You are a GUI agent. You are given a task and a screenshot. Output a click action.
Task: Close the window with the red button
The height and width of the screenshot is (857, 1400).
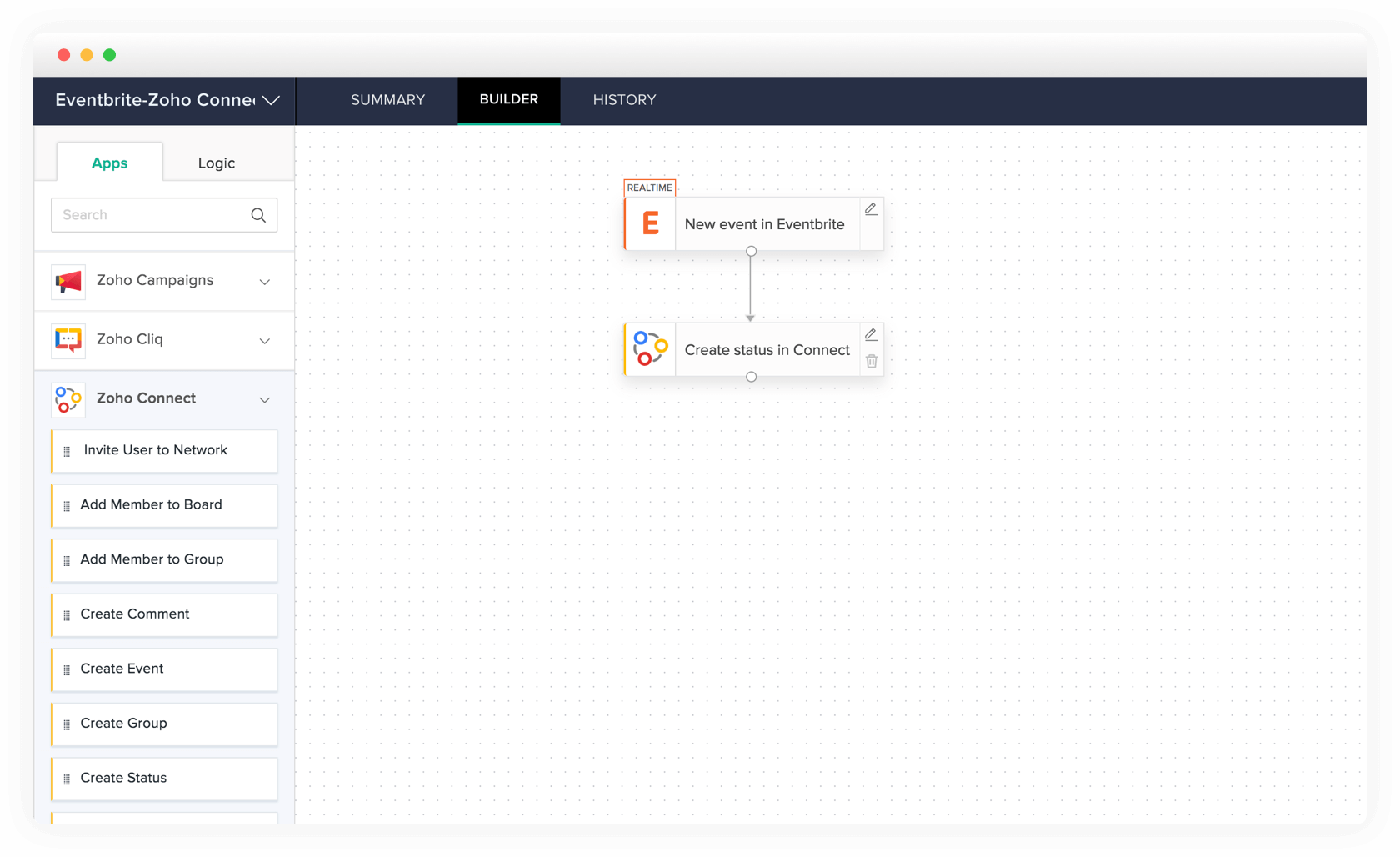pos(63,55)
